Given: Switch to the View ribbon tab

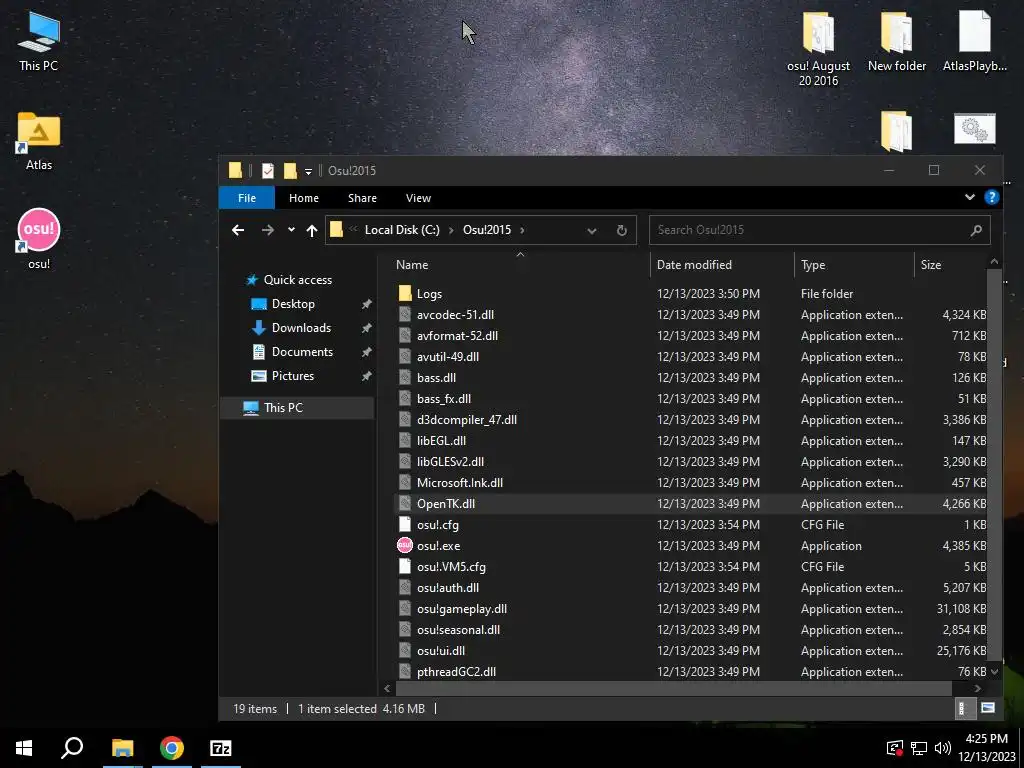Looking at the screenshot, I should [x=418, y=198].
